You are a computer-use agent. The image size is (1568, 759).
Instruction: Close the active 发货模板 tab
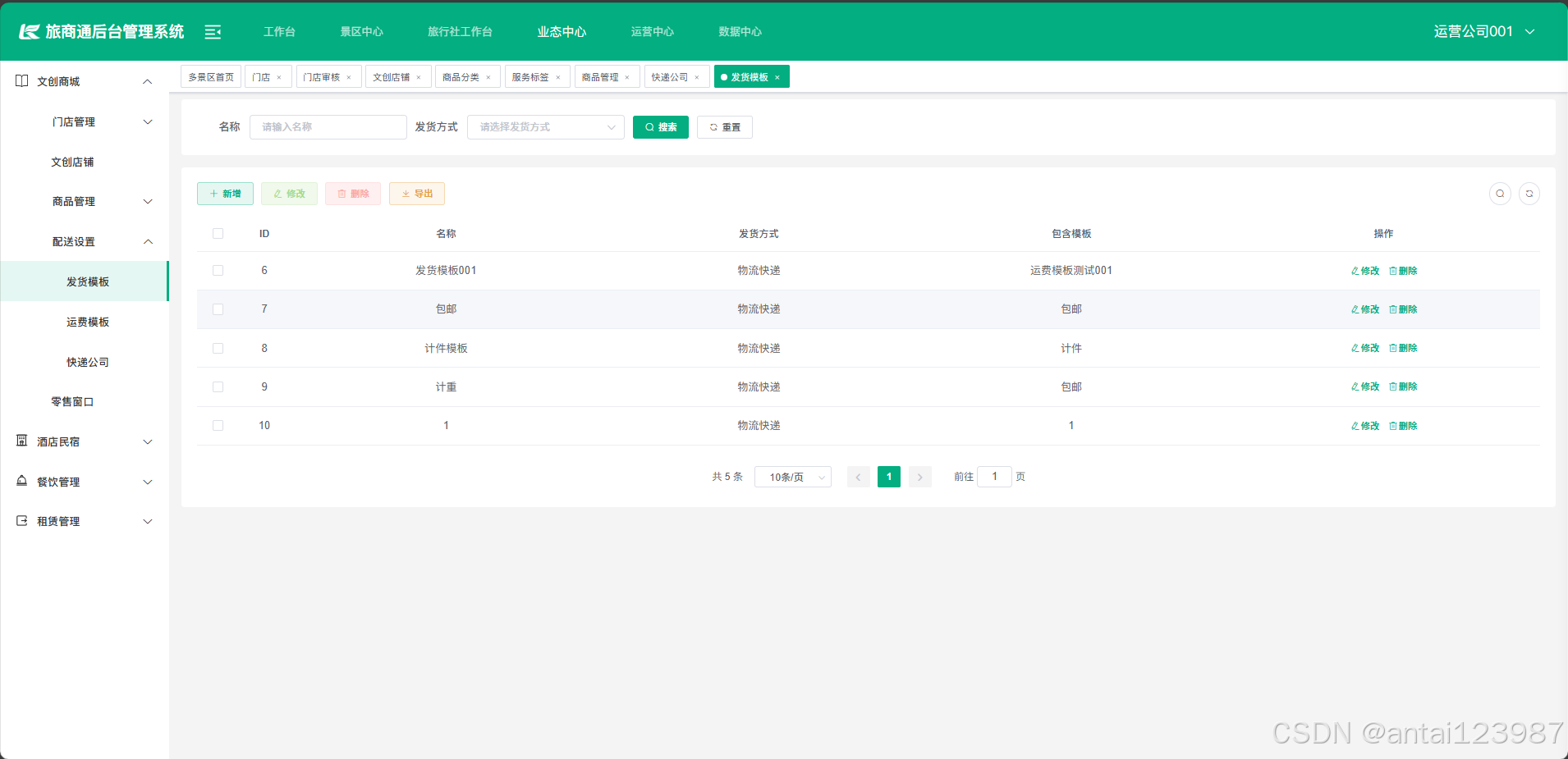click(x=777, y=77)
